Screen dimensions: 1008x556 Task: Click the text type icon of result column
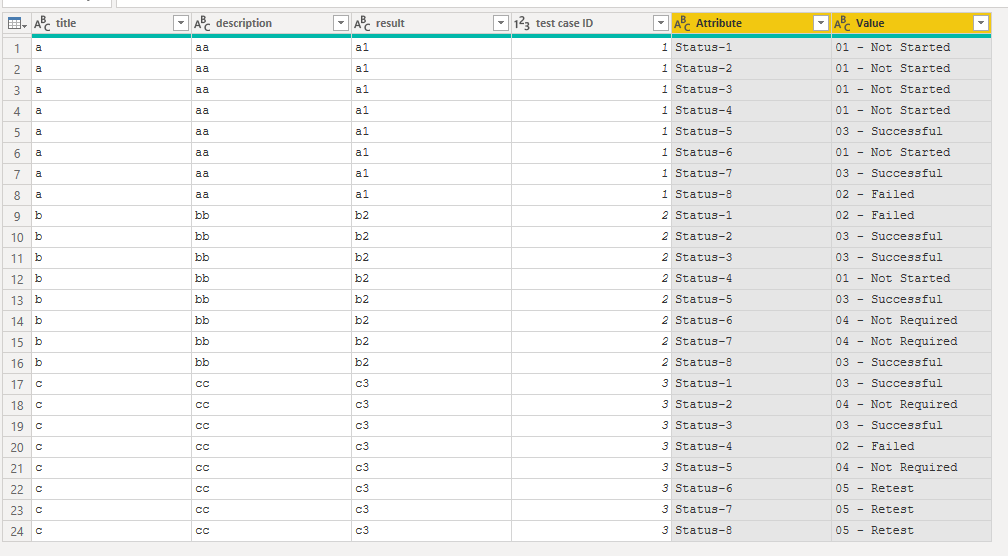coord(363,24)
